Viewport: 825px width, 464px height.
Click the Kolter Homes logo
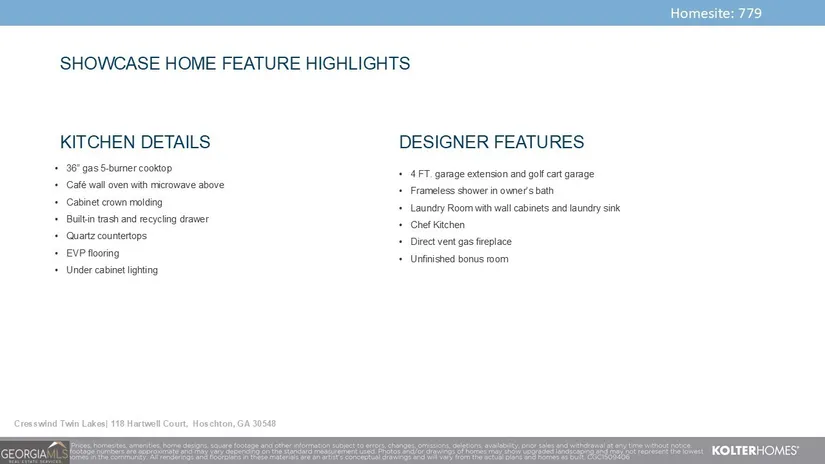(755, 451)
